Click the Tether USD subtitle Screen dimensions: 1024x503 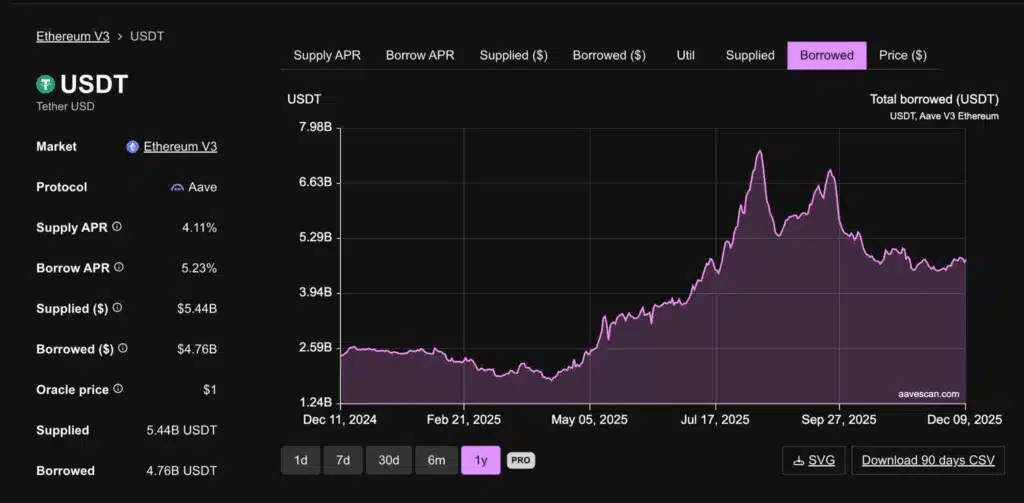click(x=65, y=106)
